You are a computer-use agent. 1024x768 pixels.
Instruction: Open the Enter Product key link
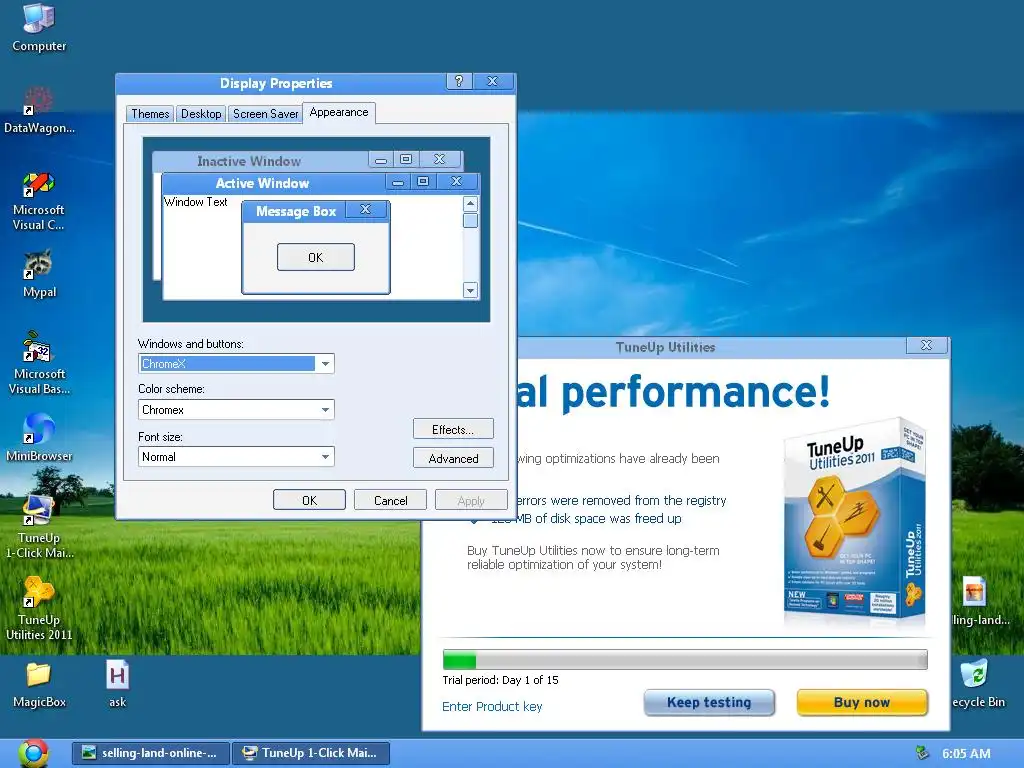click(492, 707)
